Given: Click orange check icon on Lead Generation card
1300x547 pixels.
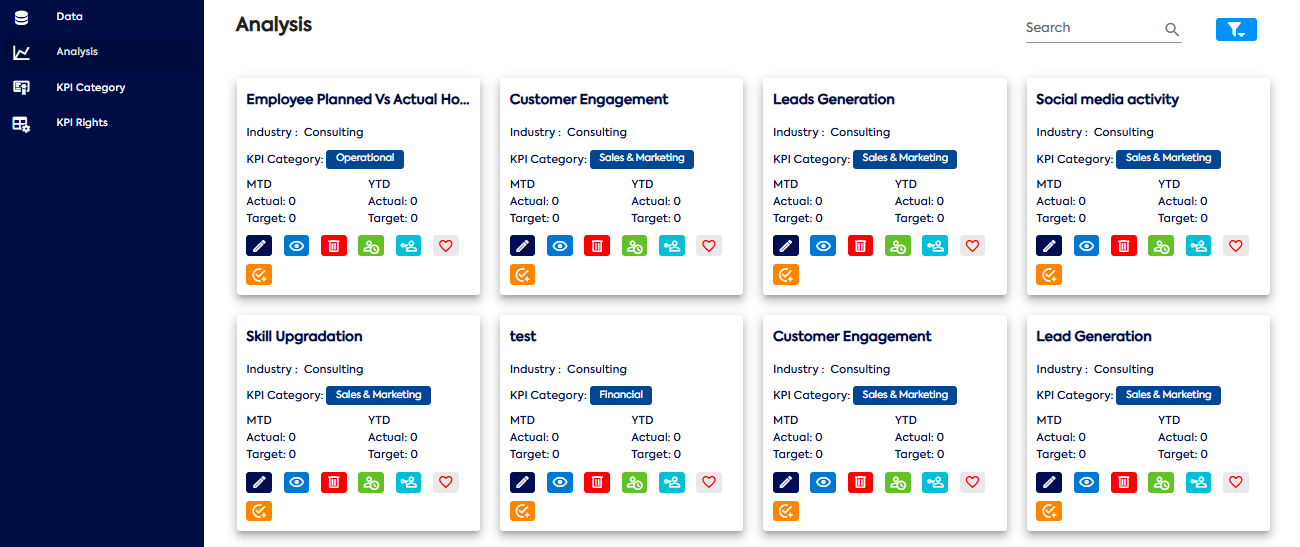Looking at the screenshot, I should [x=1049, y=511].
